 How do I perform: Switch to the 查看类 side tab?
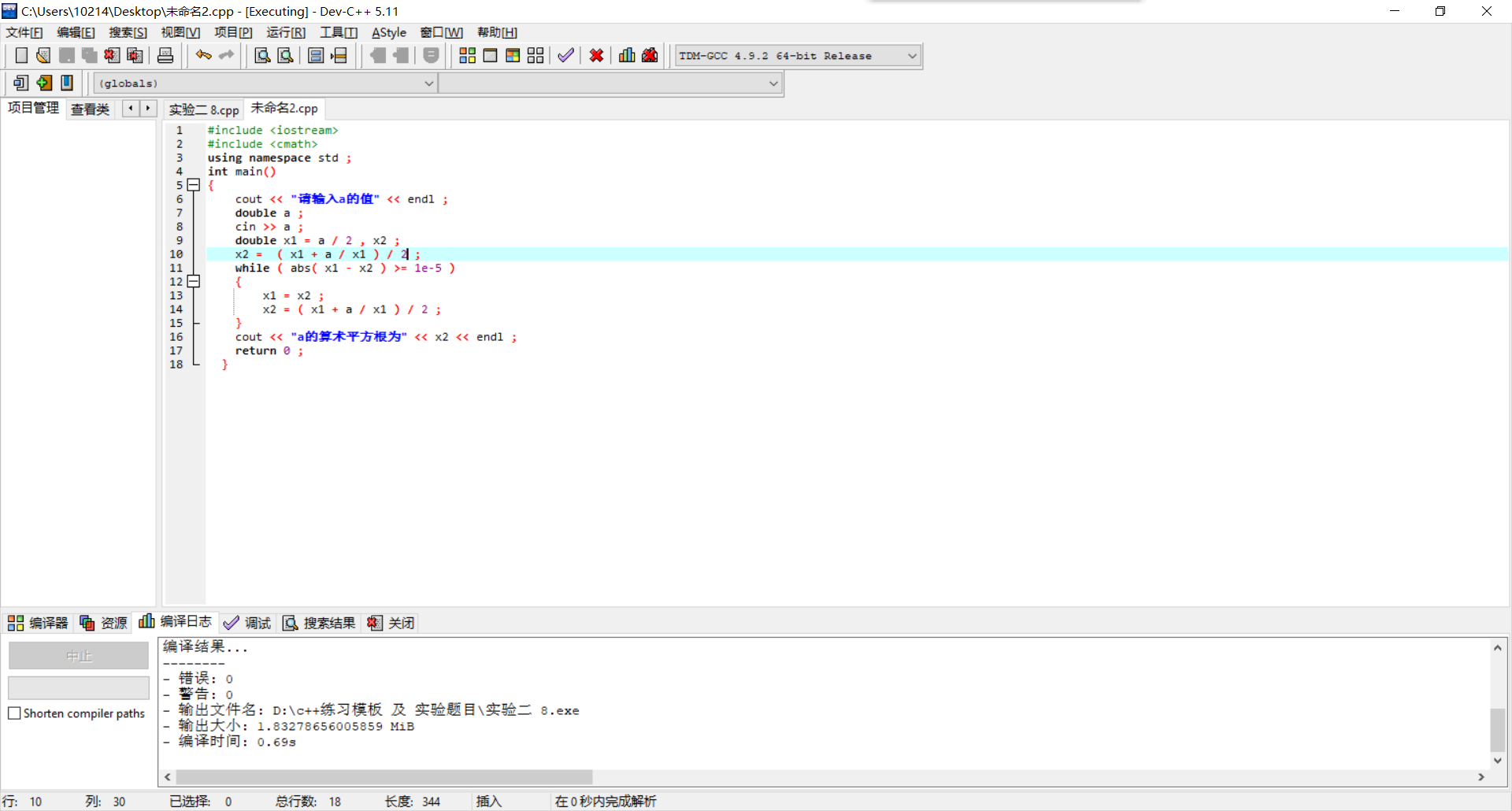pyautogui.click(x=90, y=109)
